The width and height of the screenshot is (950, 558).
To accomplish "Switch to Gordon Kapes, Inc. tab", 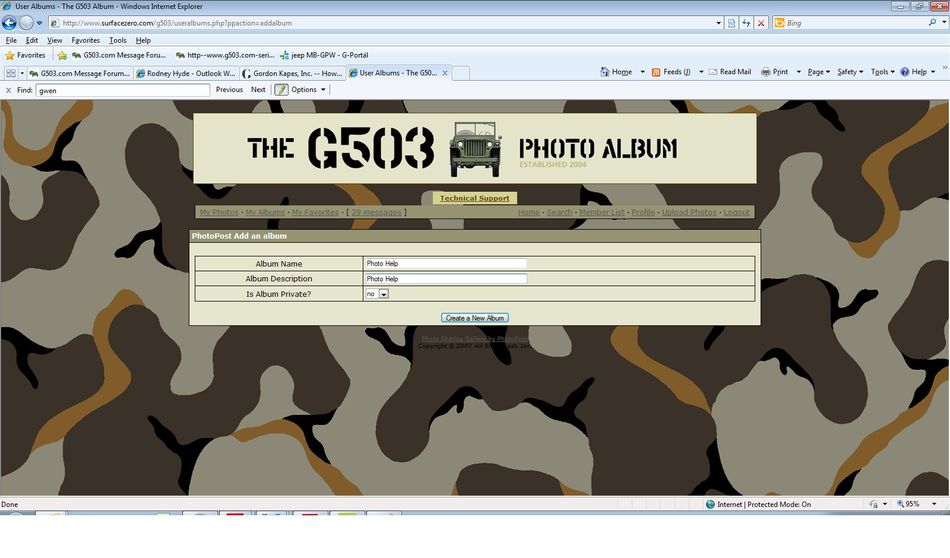I will (x=292, y=73).
